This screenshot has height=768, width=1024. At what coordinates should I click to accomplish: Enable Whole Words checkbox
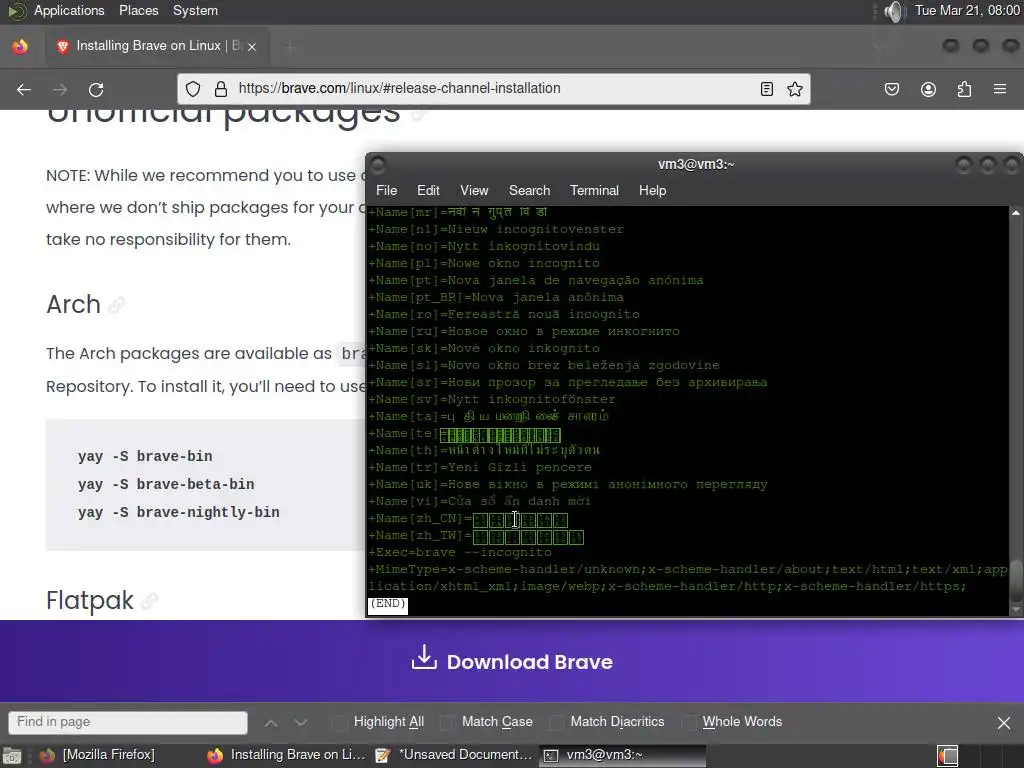click(x=688, y=722)
